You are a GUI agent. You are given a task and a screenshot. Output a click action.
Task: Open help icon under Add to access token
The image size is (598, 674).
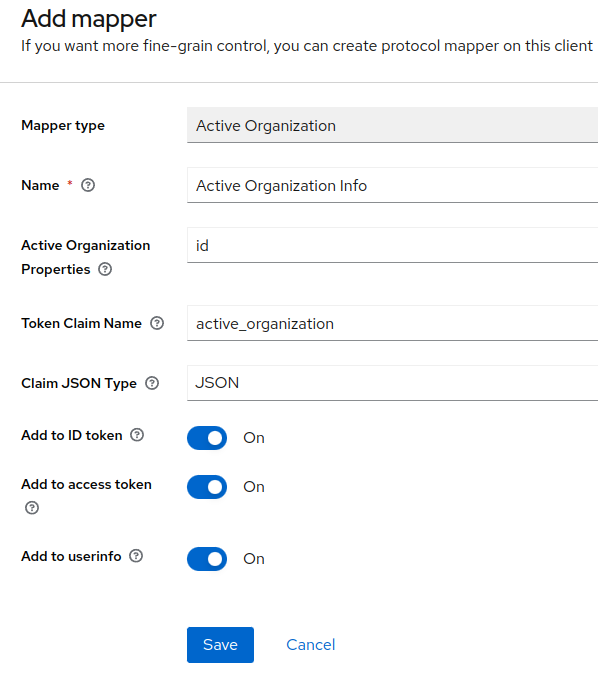32,508
